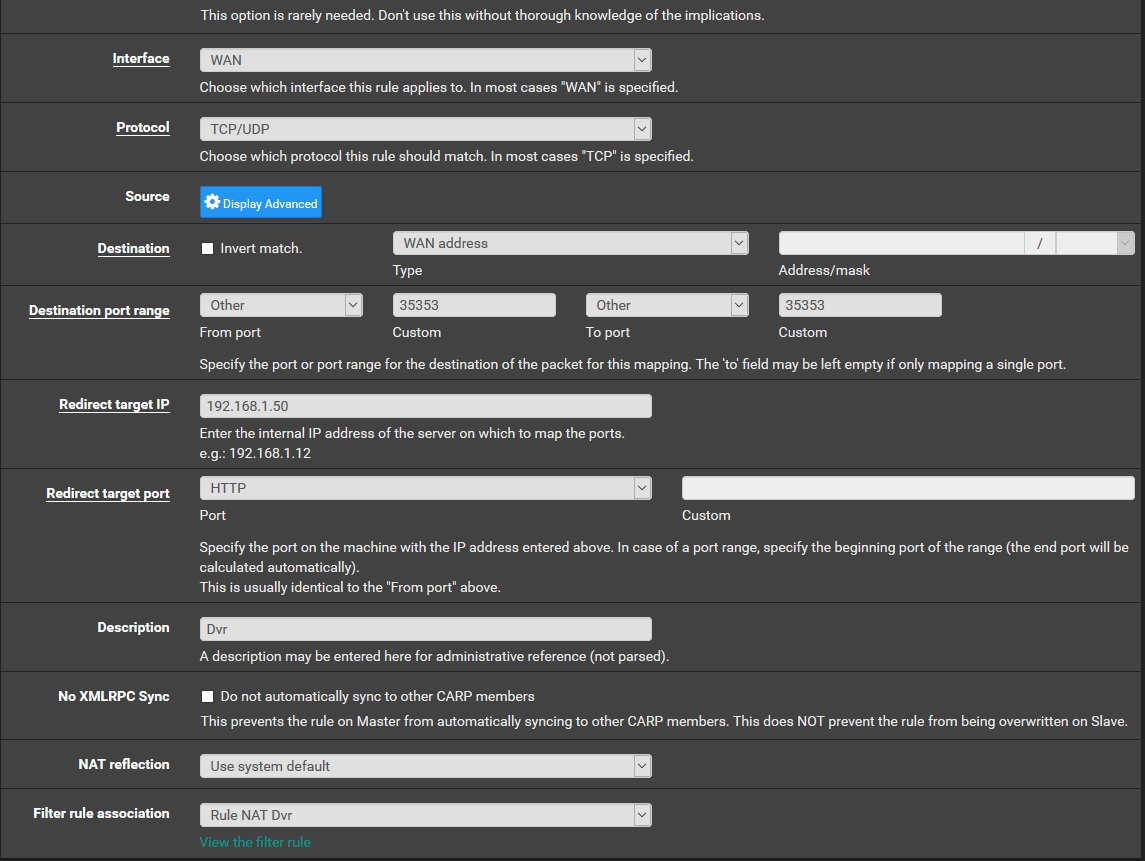The height and width of the screenshot is (861, 1145).
Task: Click the From port Custom field
Action: click(474, 305)
